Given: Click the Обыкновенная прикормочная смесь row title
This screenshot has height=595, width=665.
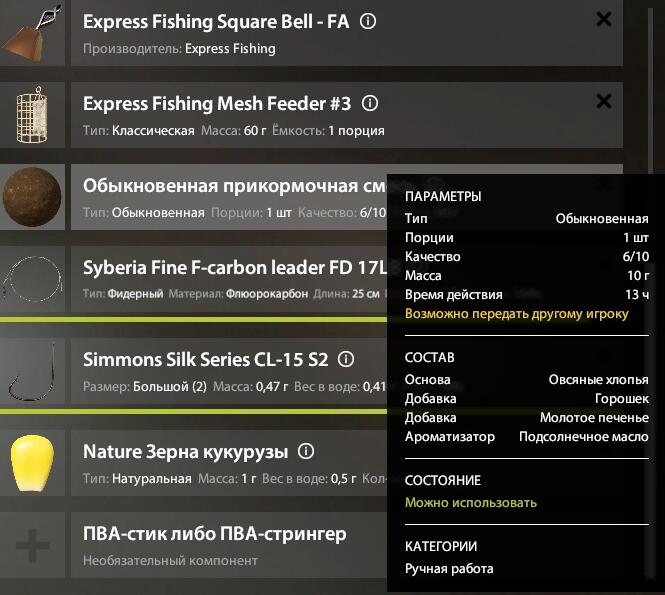Looking at the screenshot, I should (235, 186).
